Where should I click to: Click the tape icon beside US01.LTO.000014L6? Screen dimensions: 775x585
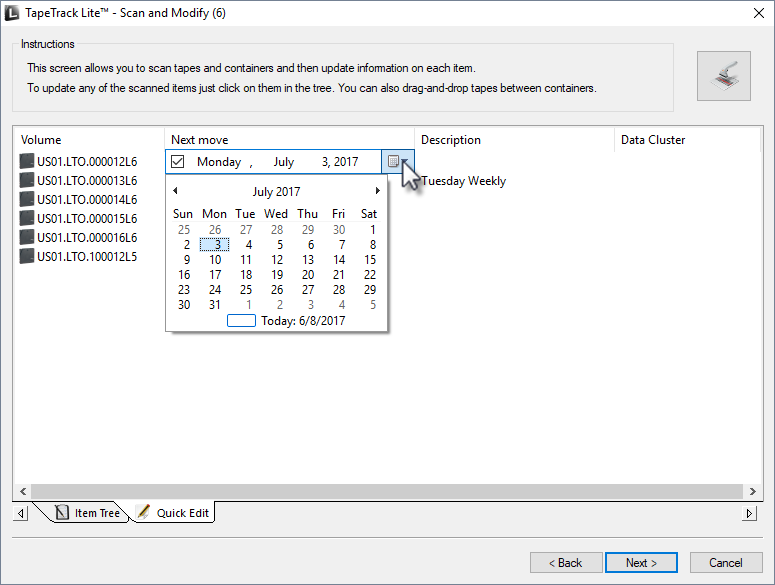pos(27,200)
